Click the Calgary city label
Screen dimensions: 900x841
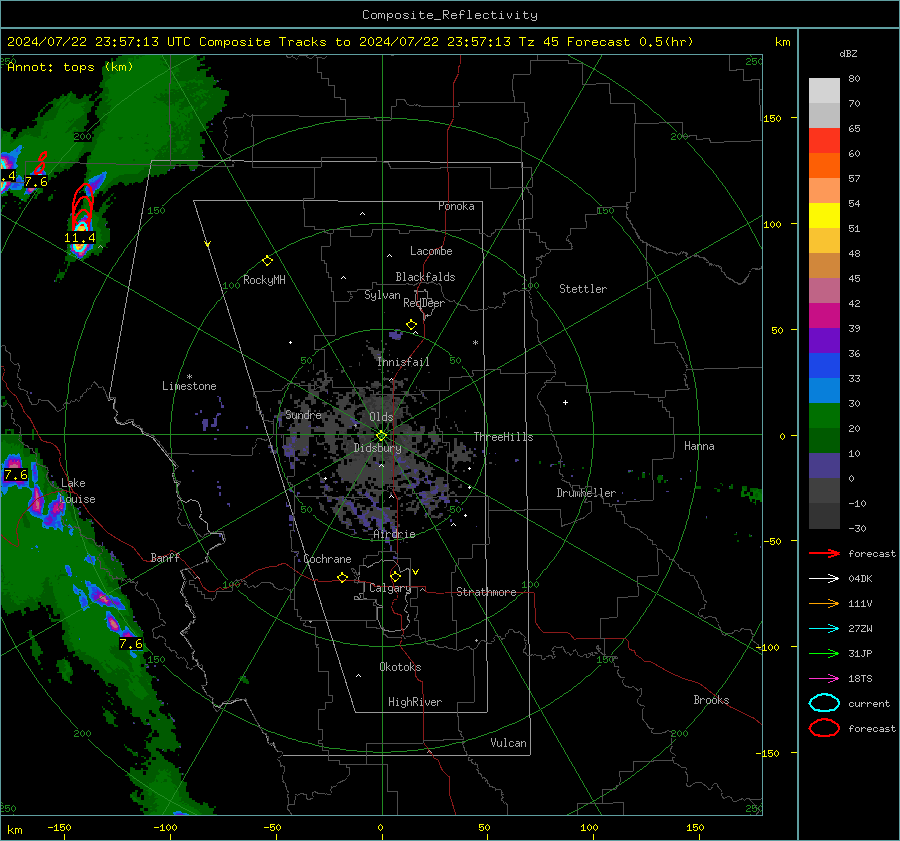coord(390,588)
